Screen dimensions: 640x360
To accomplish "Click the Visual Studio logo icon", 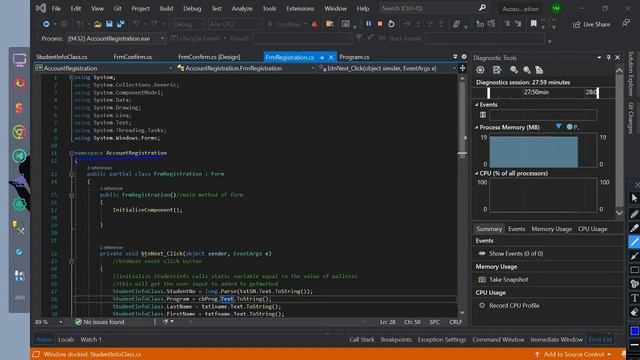I will (x=41, y=8).
